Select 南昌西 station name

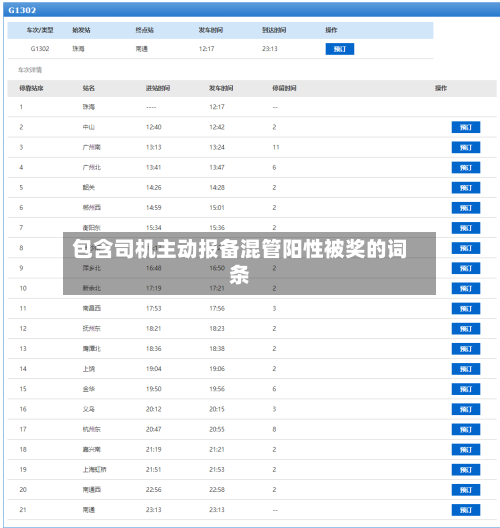click(92, 308)
